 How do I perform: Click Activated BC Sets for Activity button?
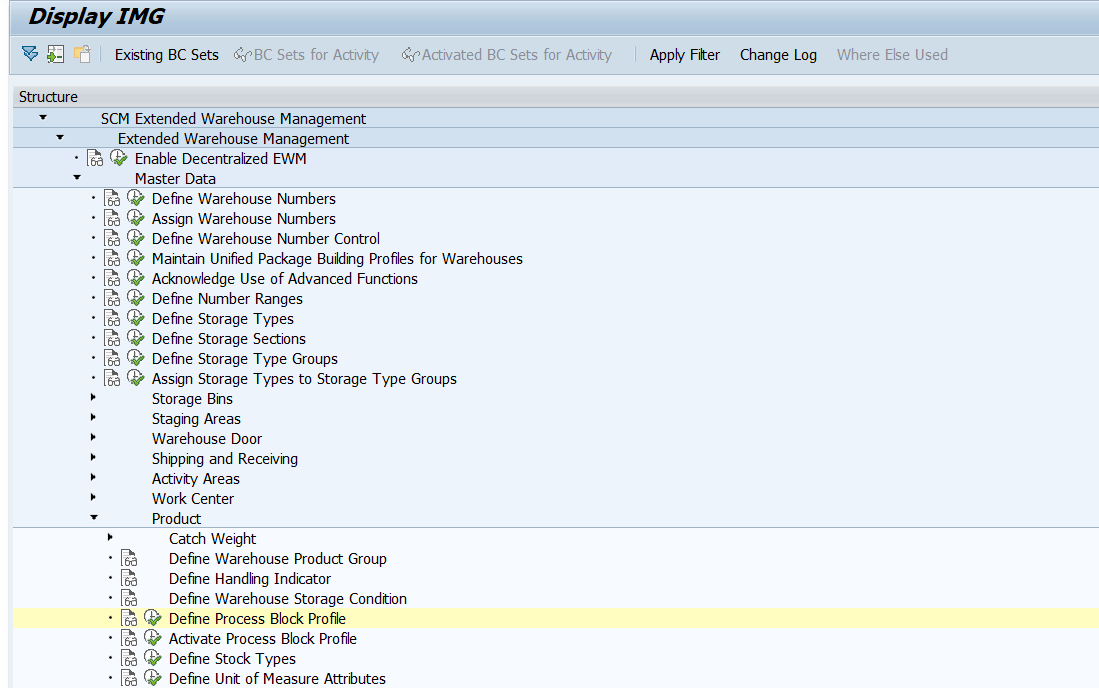pos(507,55)
